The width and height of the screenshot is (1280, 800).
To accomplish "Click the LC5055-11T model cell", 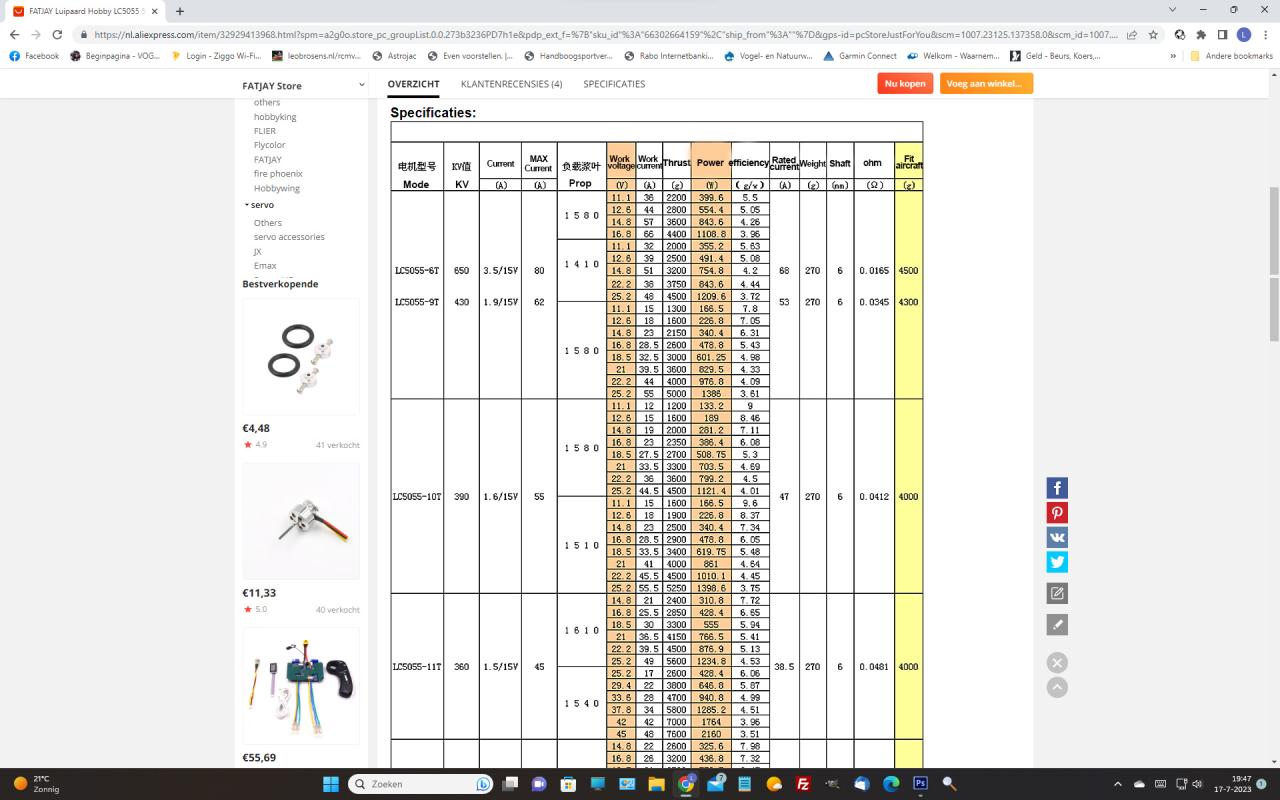I will (417, 666).
